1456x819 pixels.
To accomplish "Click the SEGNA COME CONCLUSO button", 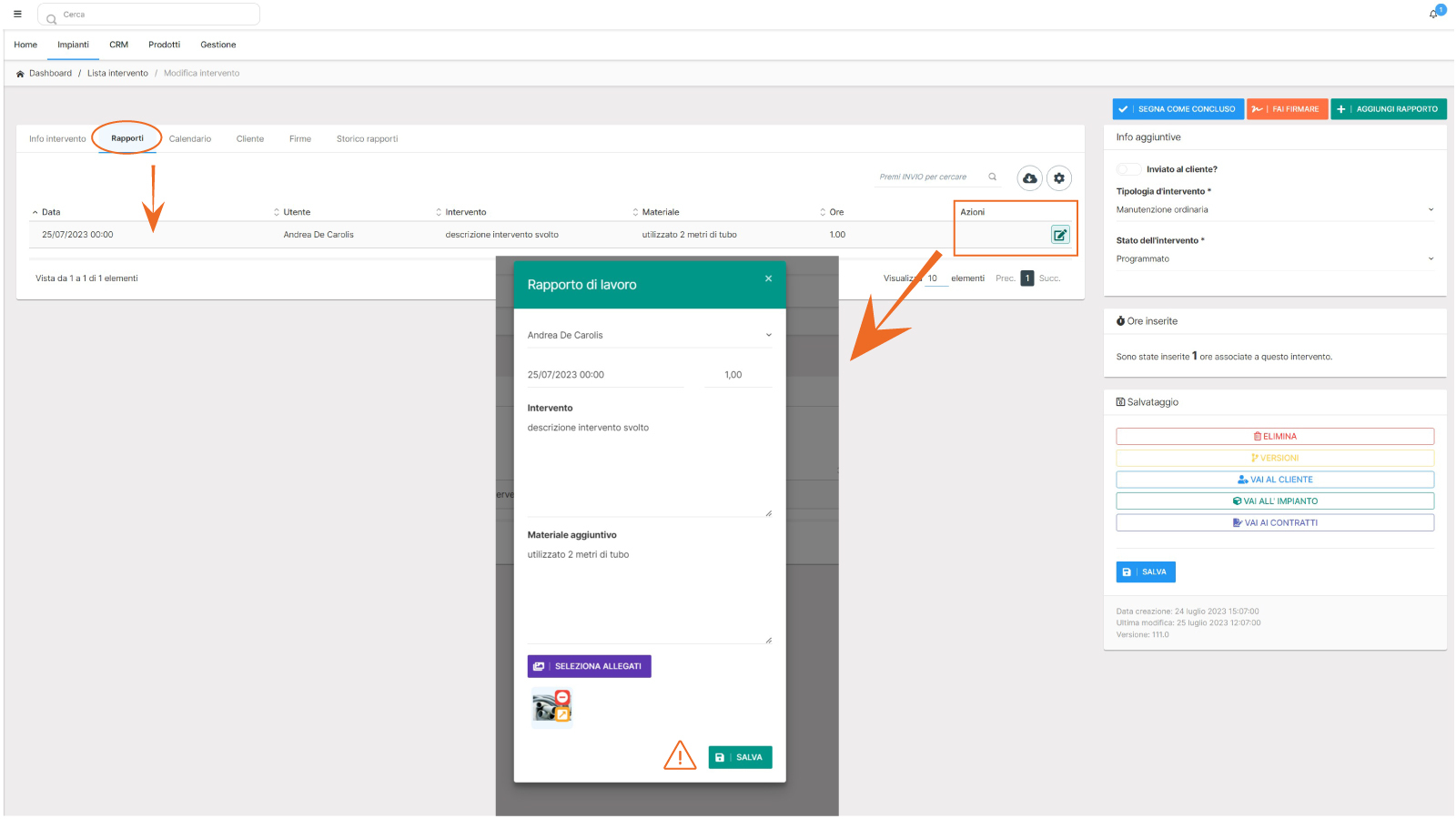I will 1178,109.
